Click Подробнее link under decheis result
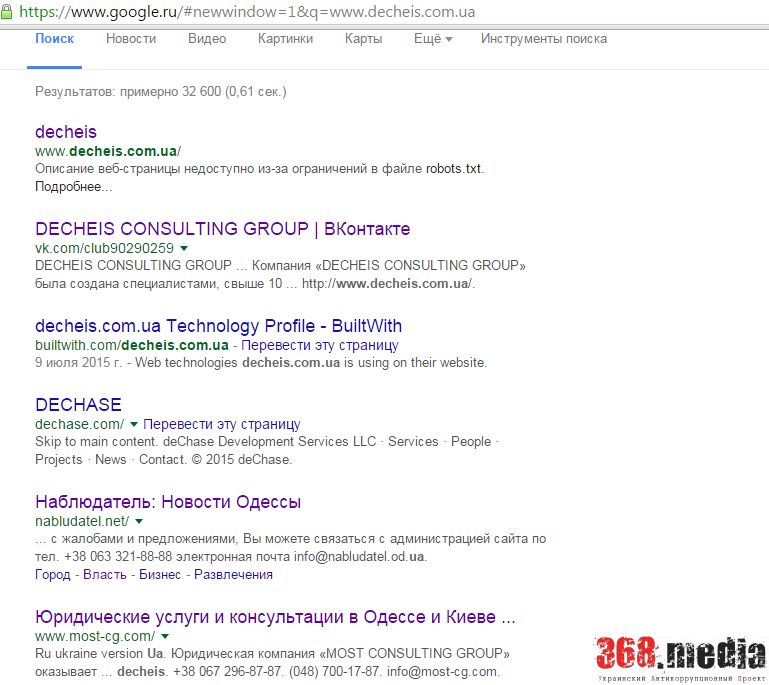 [73, 187]
